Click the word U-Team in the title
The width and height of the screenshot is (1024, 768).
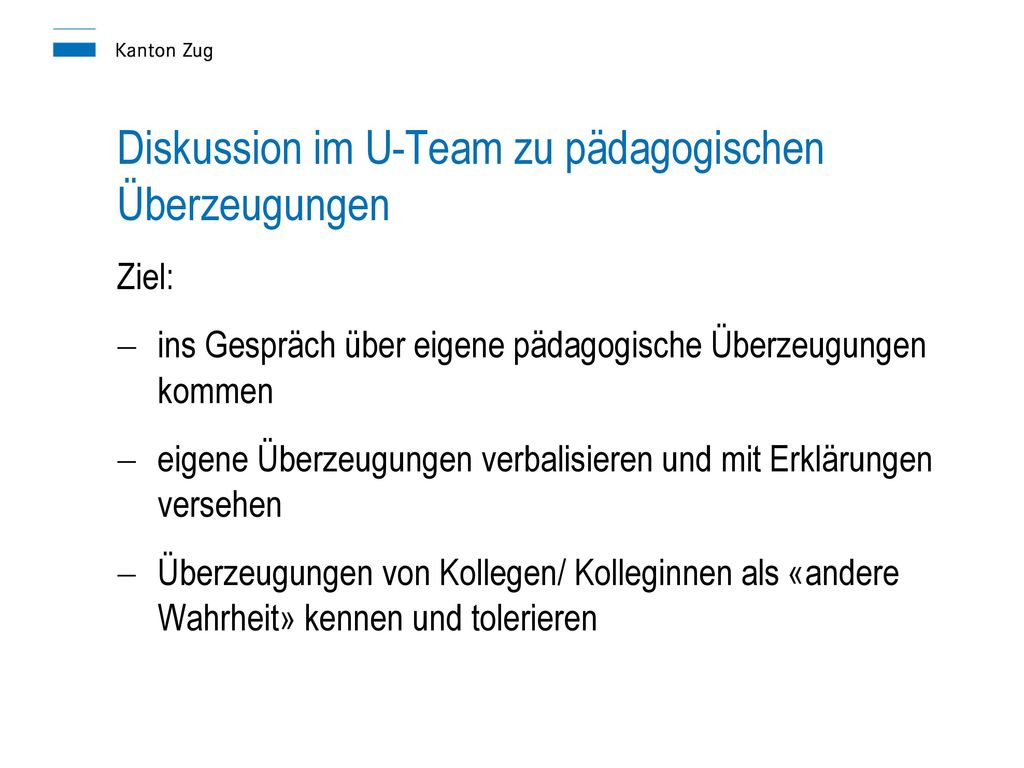(434, 148)
